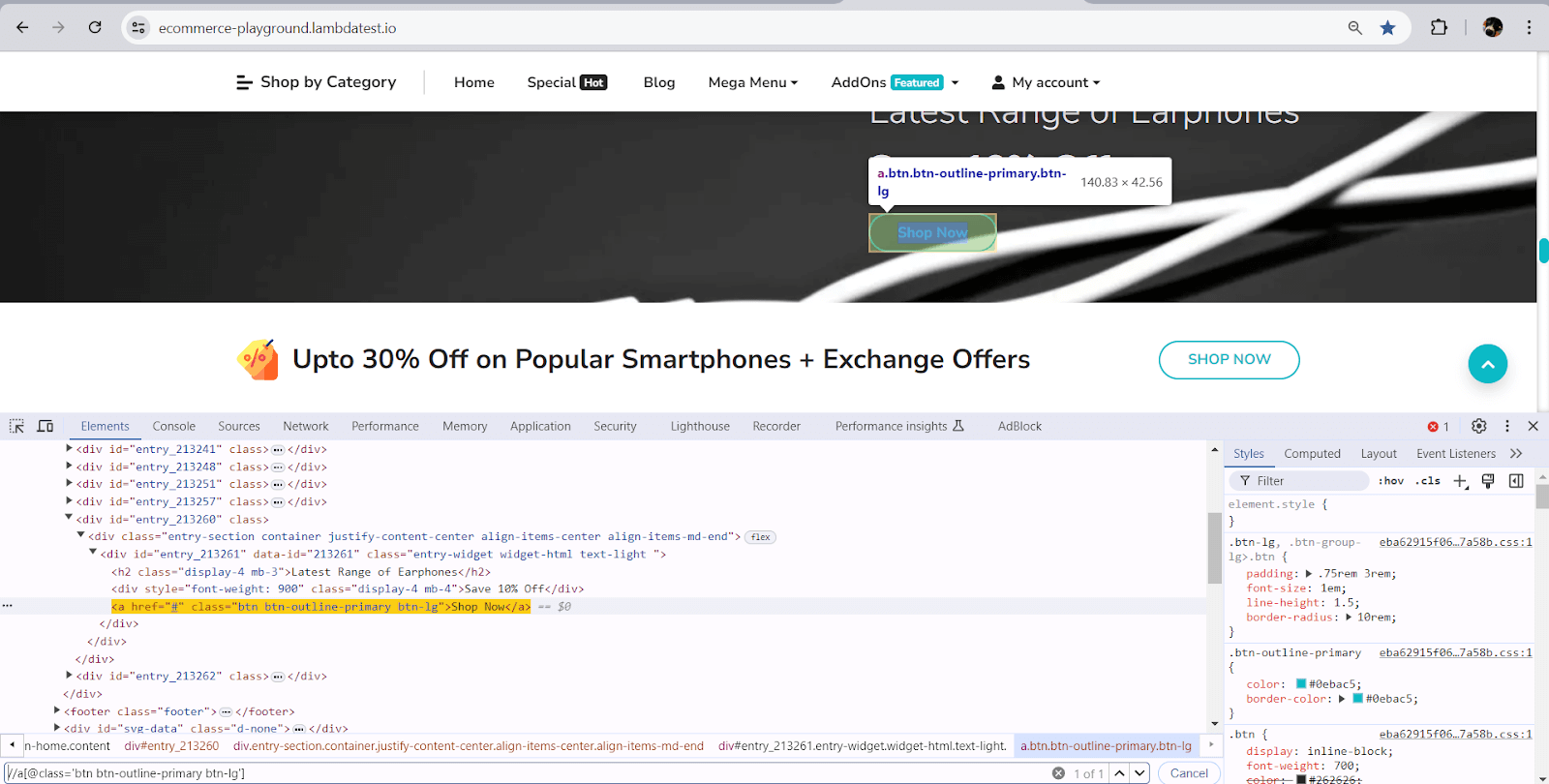Image resolution: width=1549 pixels, height=784 pixels.
Task: Expand the padding shorthand triangle
Action: [x=1309, y=574]
